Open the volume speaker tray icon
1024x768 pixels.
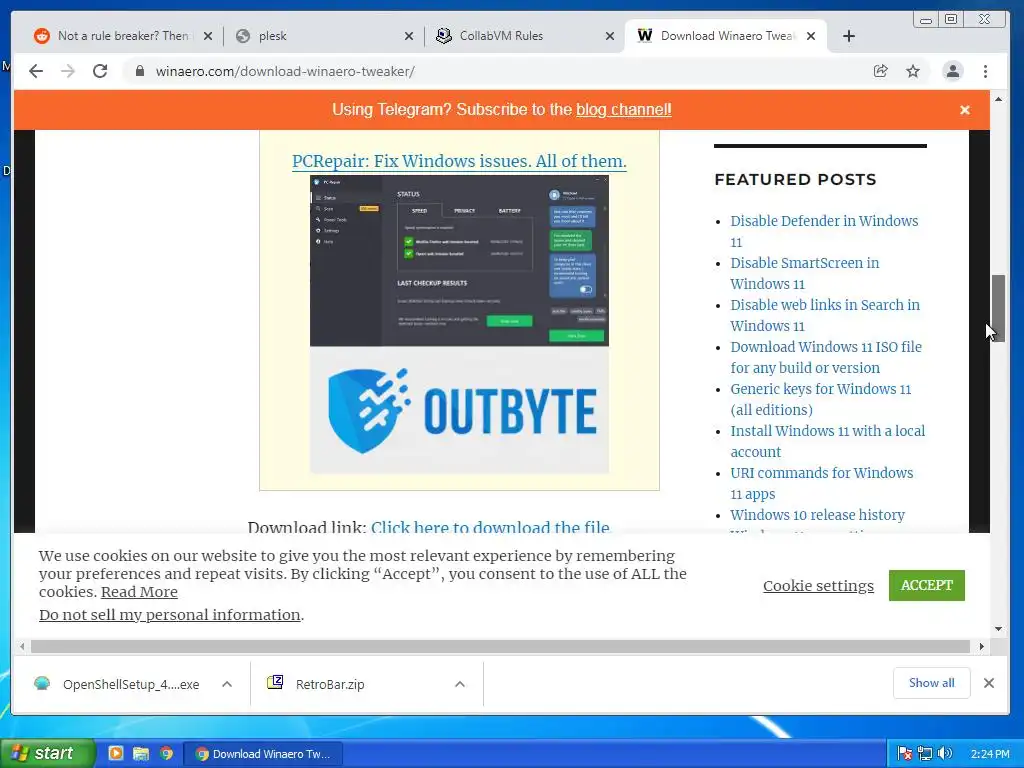coord(944,754)
